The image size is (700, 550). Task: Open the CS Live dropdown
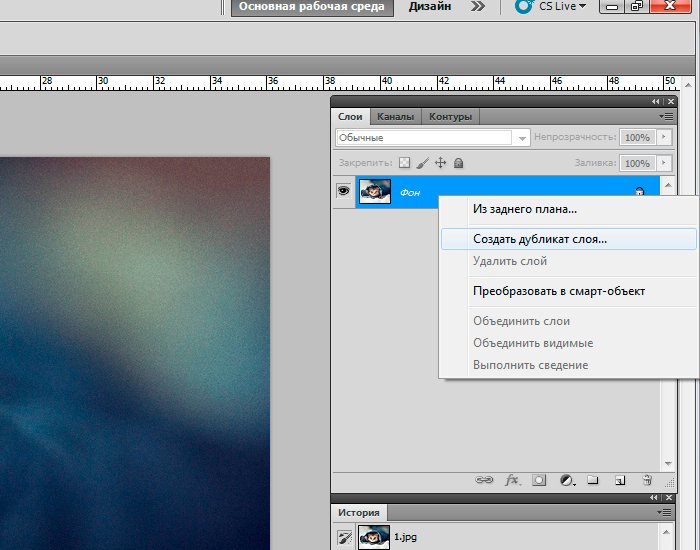[x=551, y=7]
